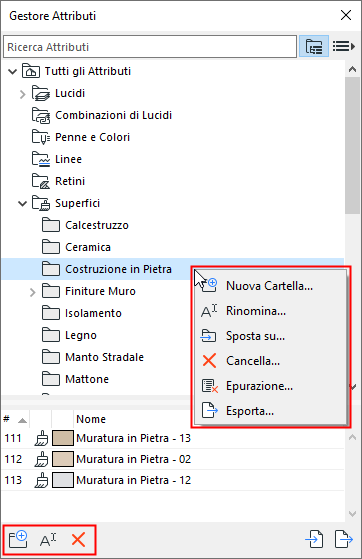Choose Rinomina... from the context menu
The width and height of the screenshot is (362, 559).
[x=270, y=311]
